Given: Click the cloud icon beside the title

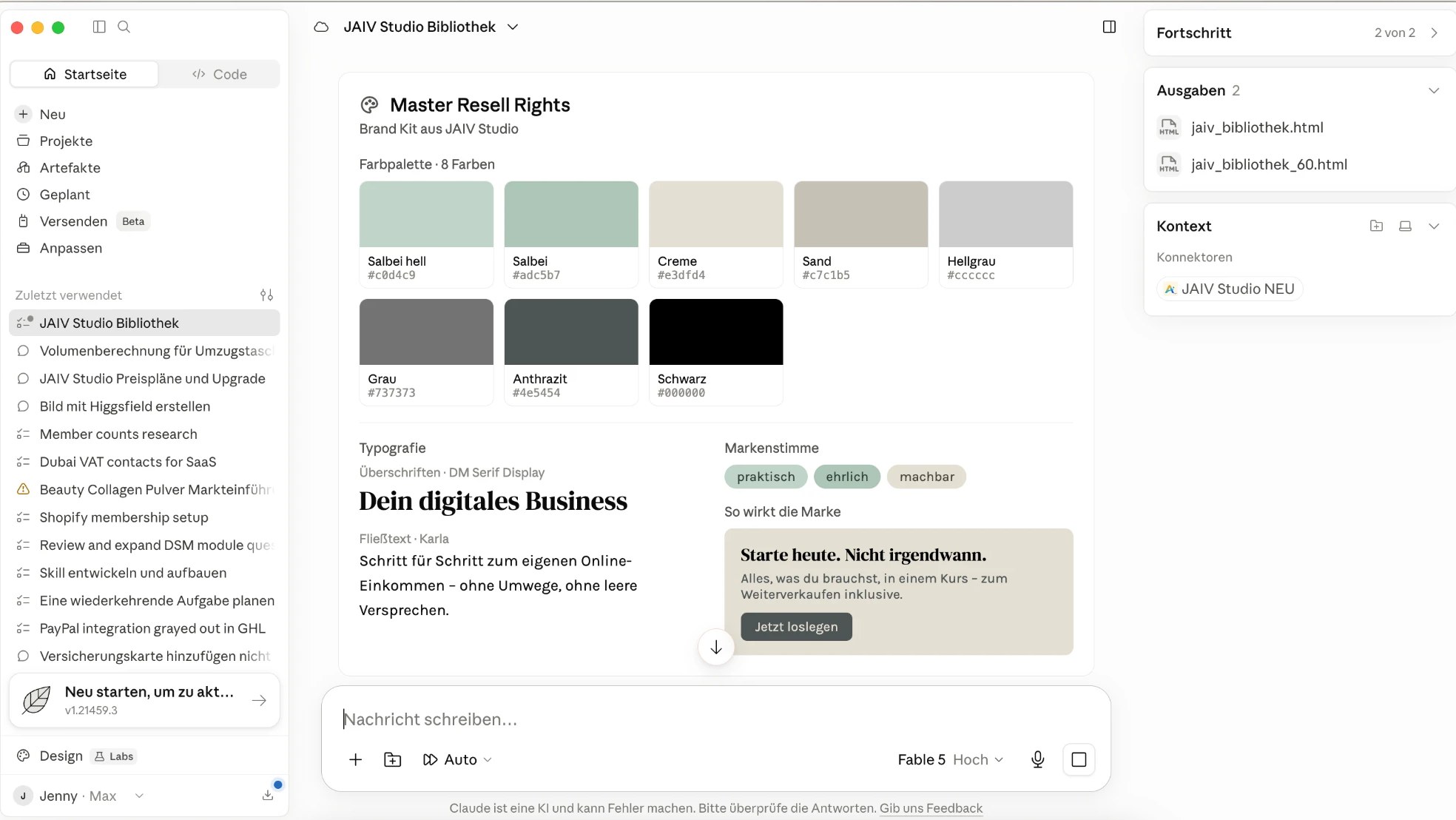Looking at the screenshot, I should 321,27.
